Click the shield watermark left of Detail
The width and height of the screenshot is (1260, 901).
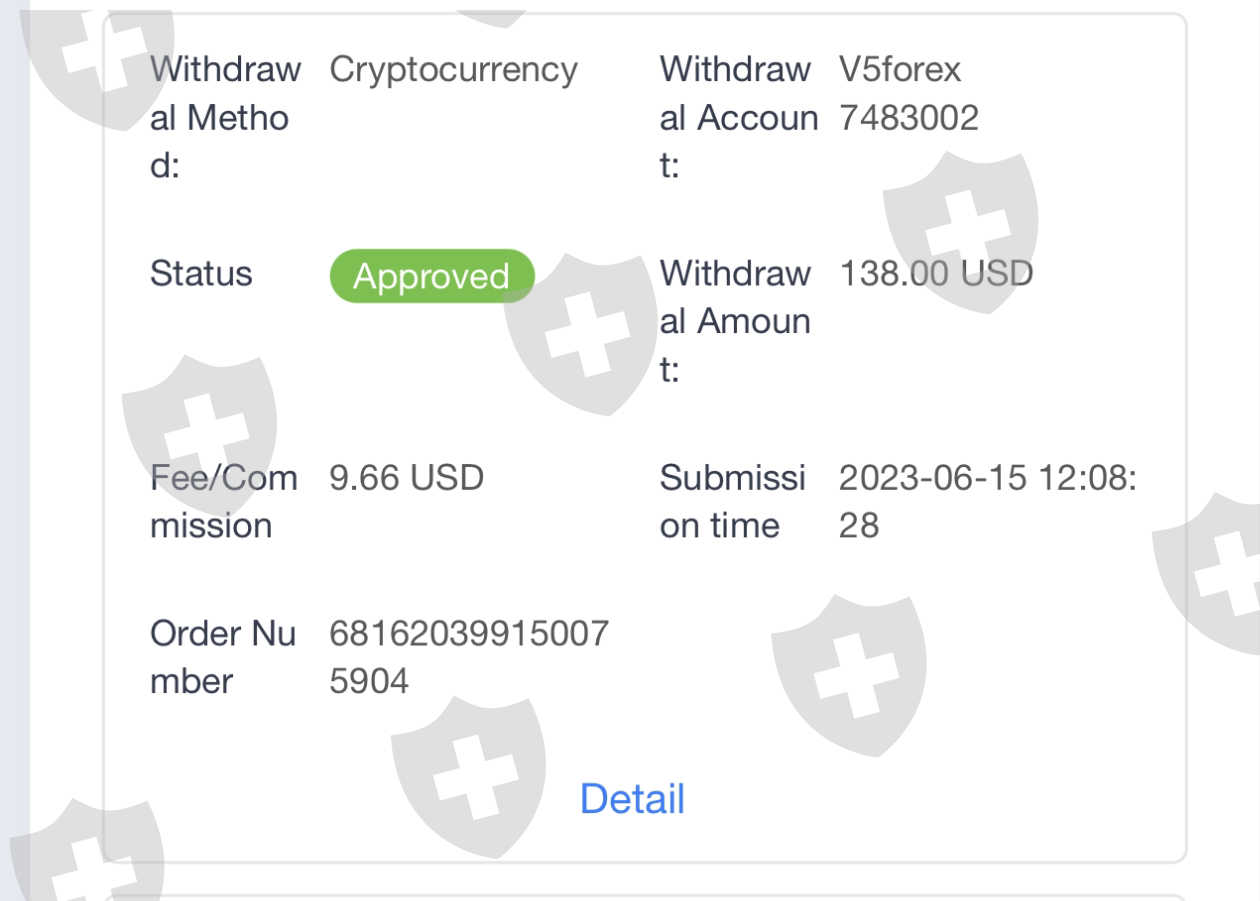[x=468, y=776]
